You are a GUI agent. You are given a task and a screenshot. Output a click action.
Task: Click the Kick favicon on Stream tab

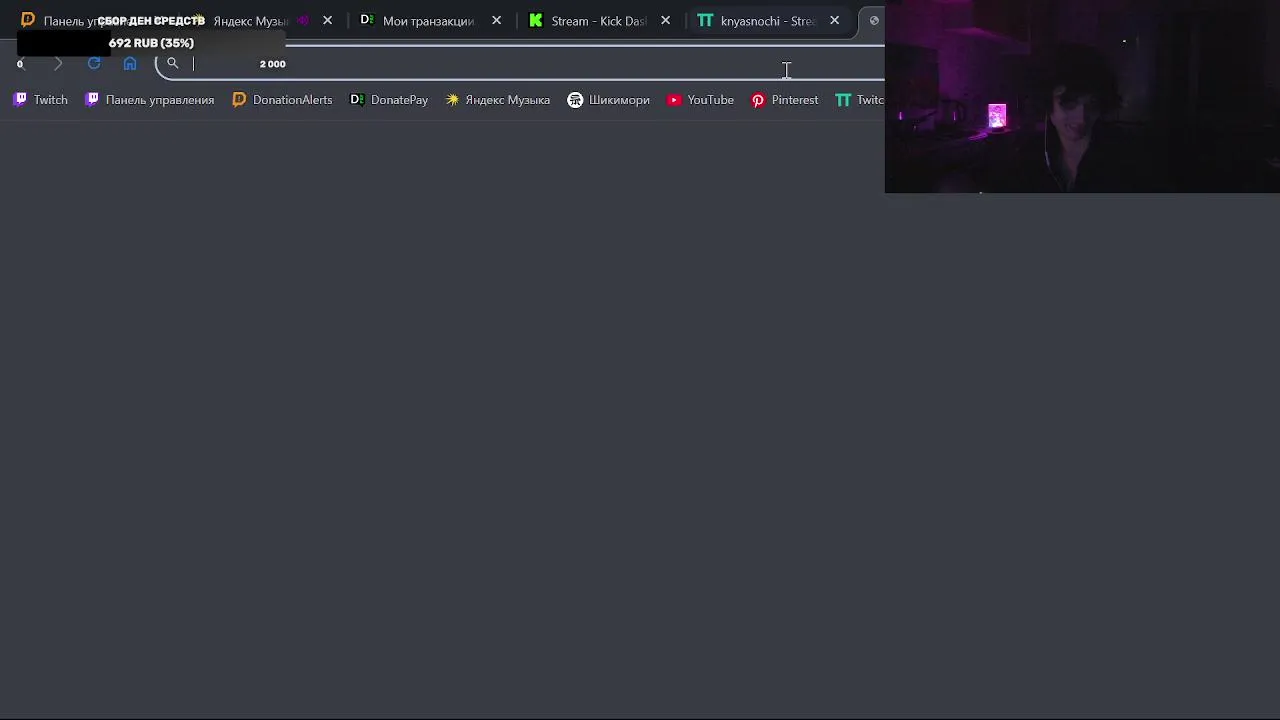click(x=536, y=21)
